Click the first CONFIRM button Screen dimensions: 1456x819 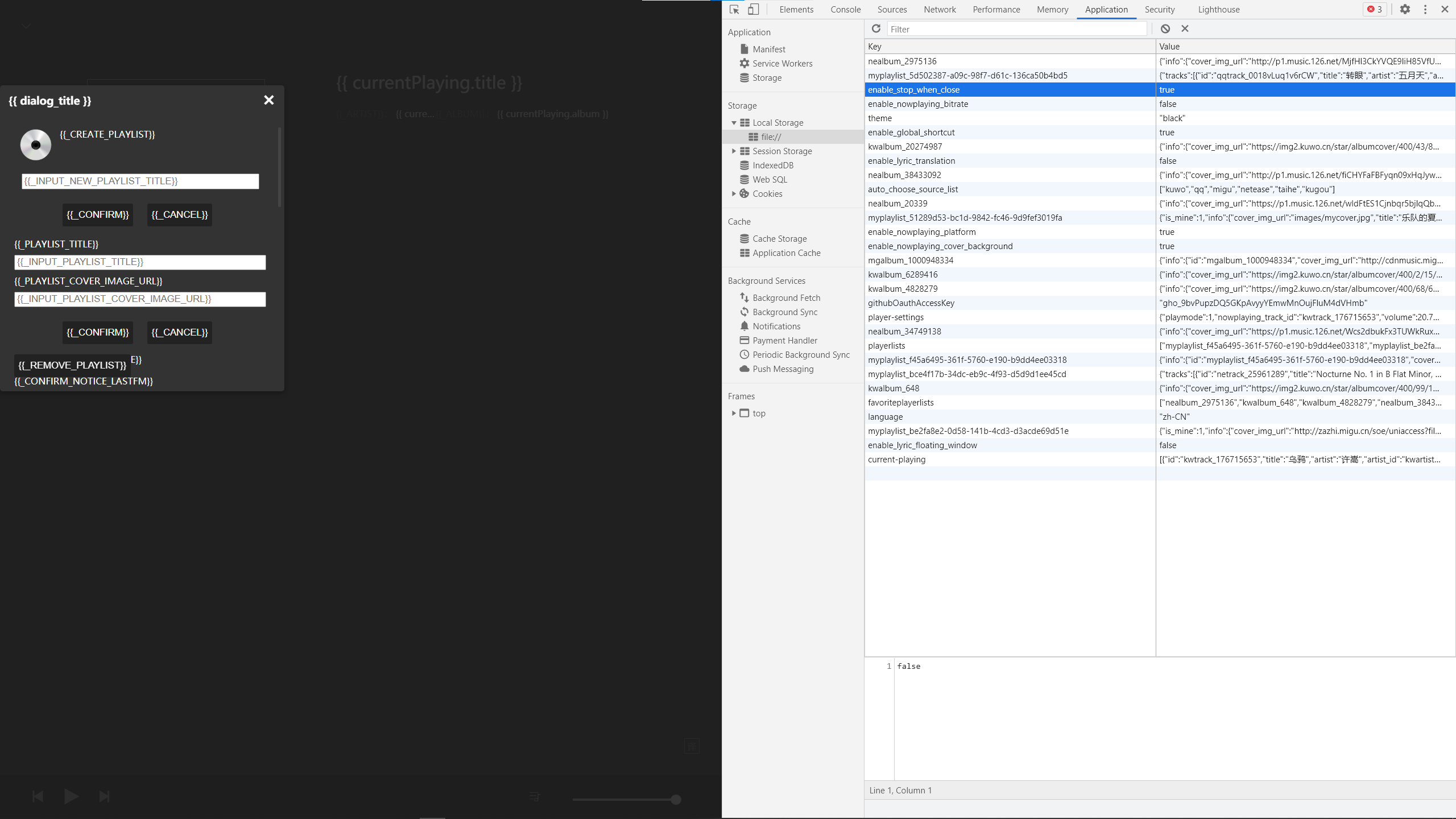pyautogui.click(x=98, y=214)
